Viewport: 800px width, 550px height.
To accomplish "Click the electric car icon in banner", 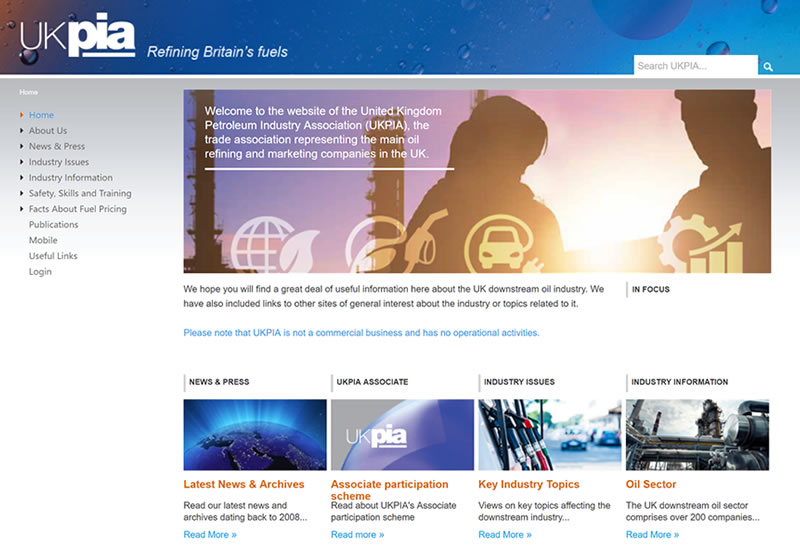I will coord(503,243).
